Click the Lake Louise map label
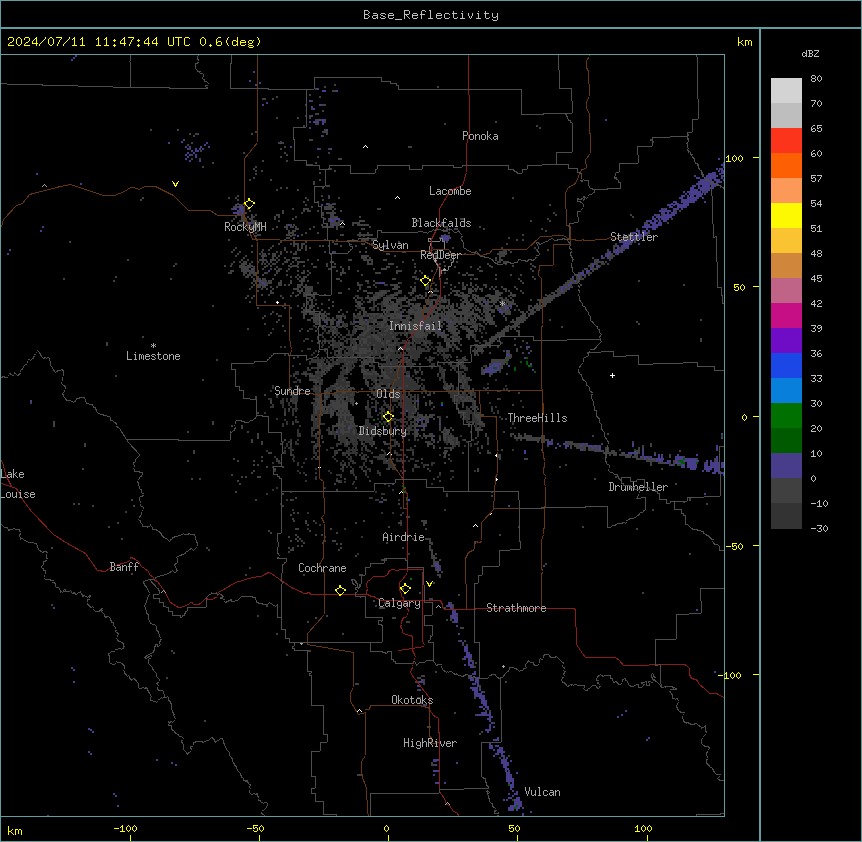Viewport: 862px width, 842px height. tap(18, 484)
